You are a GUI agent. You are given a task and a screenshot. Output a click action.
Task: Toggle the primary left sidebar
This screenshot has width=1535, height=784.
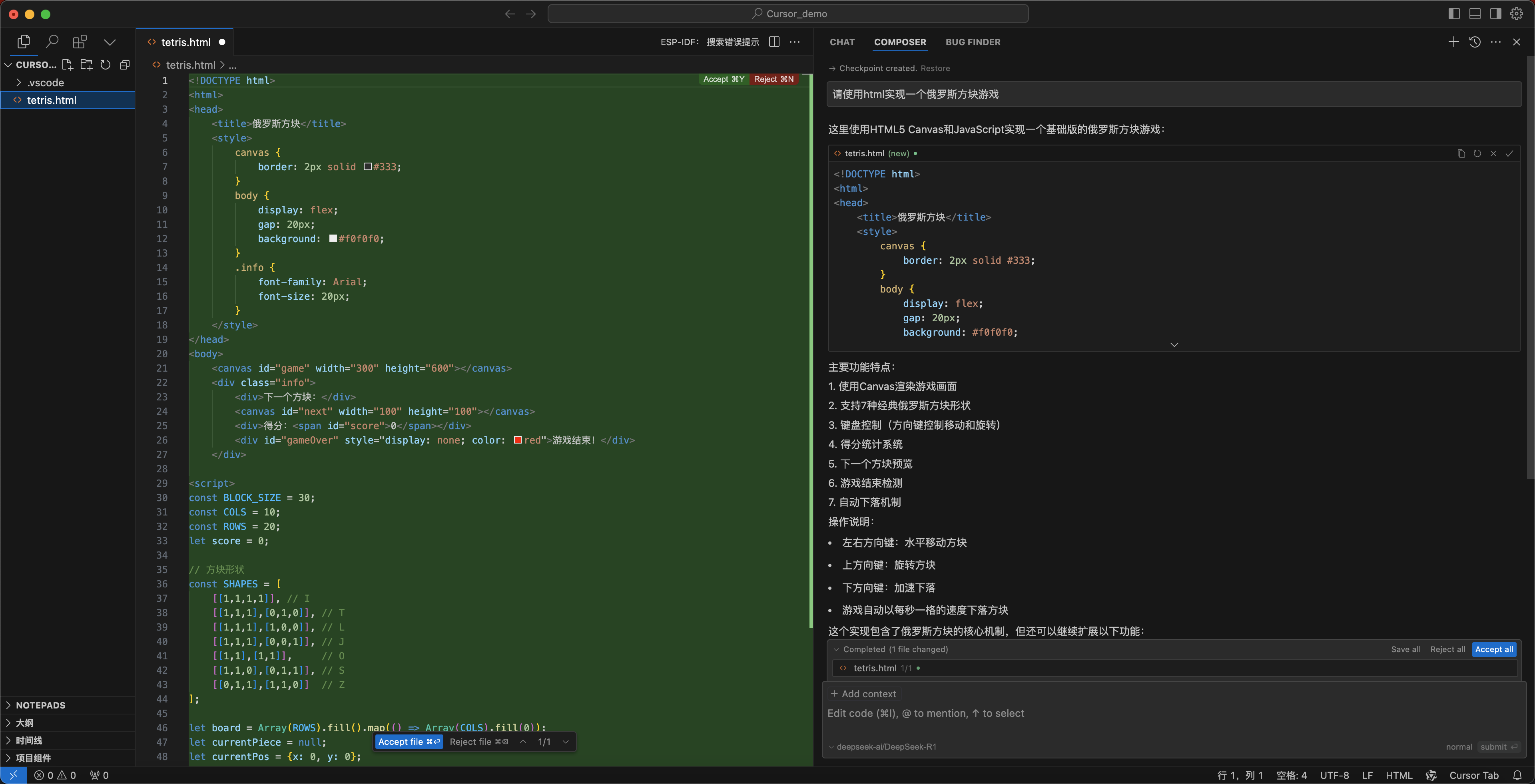coord(1454,14)
